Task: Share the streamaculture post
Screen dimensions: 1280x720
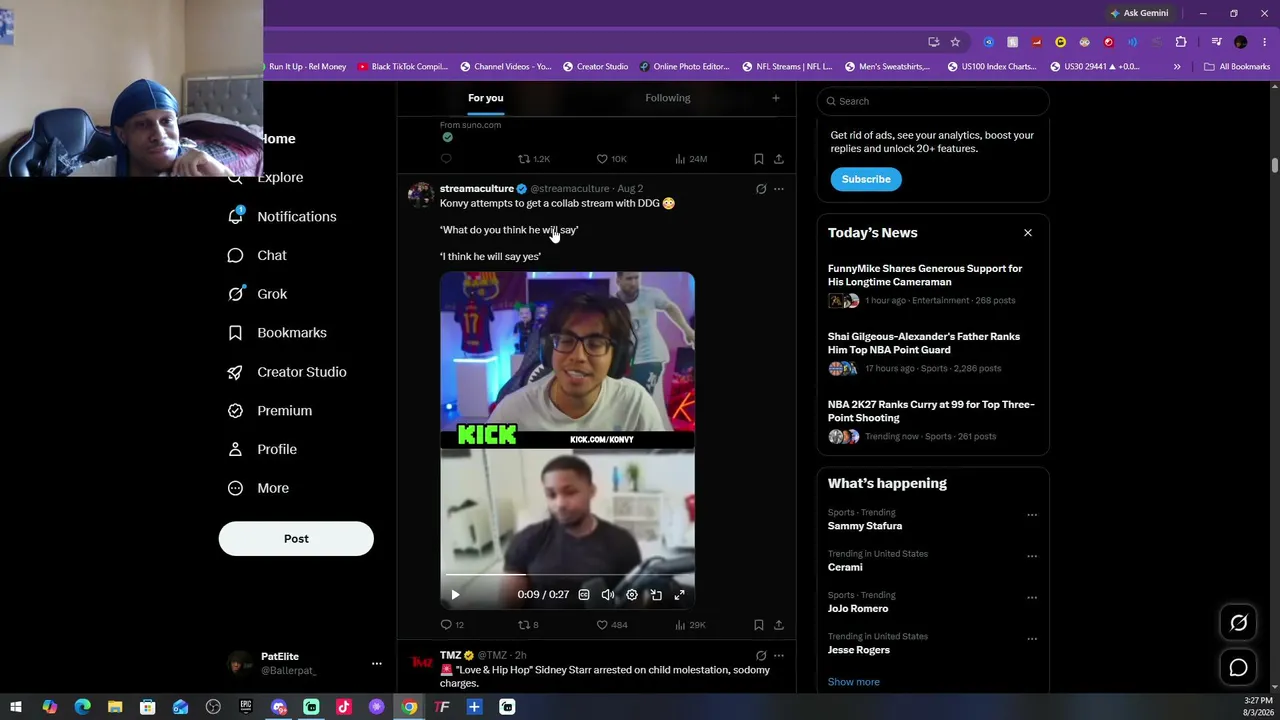Action: click(x=779, y=625)
